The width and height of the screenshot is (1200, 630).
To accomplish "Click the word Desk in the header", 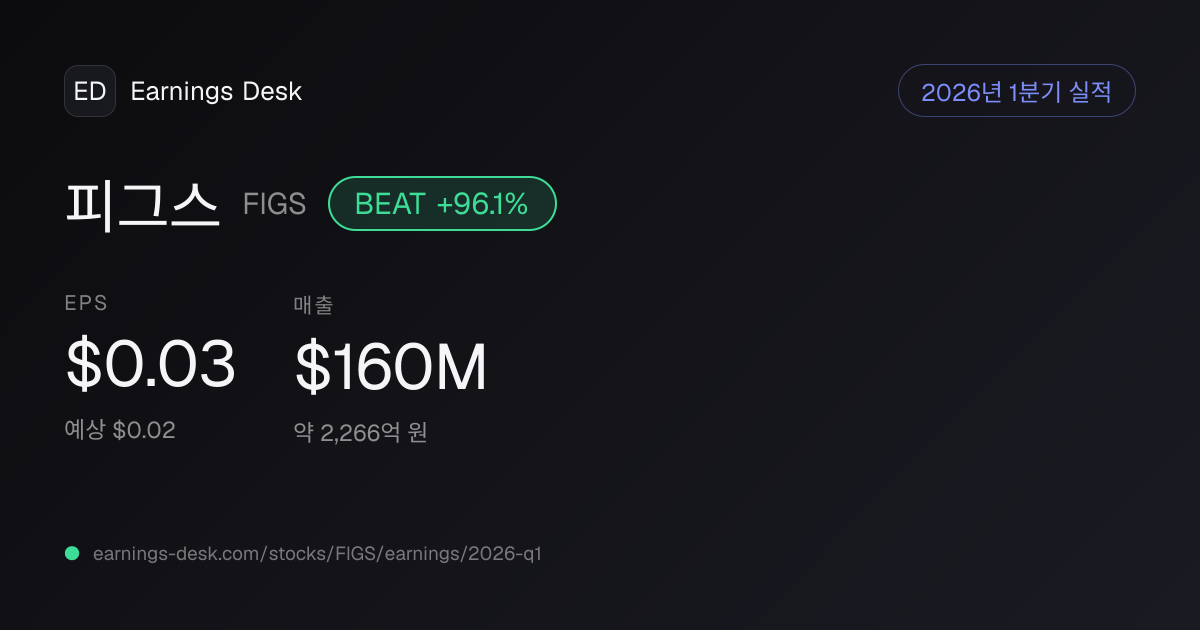I will coord(272,91).
